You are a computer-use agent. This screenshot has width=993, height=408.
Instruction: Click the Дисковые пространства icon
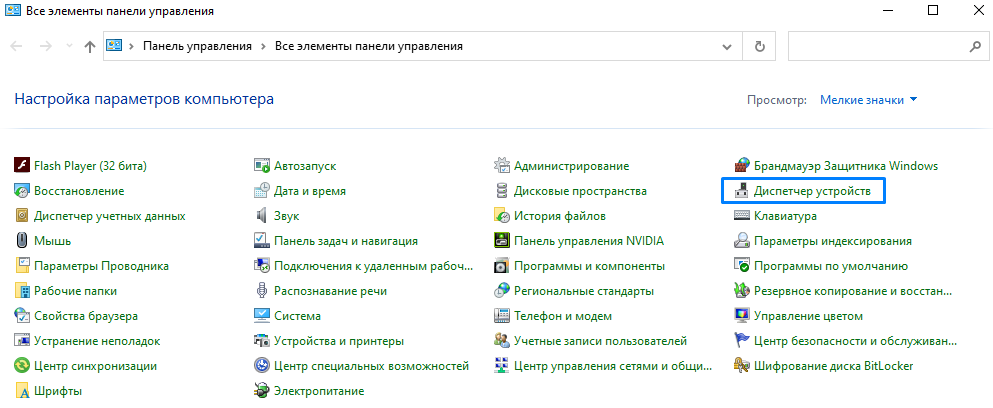(502, 191)
